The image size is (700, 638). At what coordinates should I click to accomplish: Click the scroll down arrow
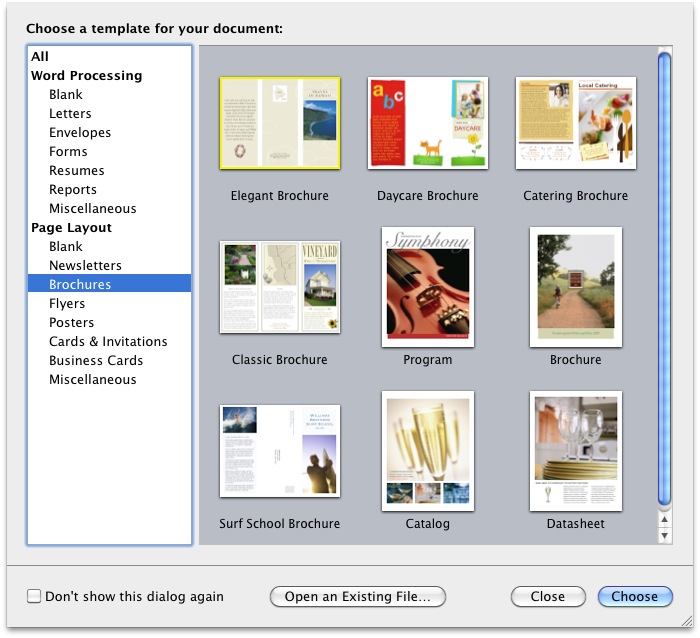665,535
